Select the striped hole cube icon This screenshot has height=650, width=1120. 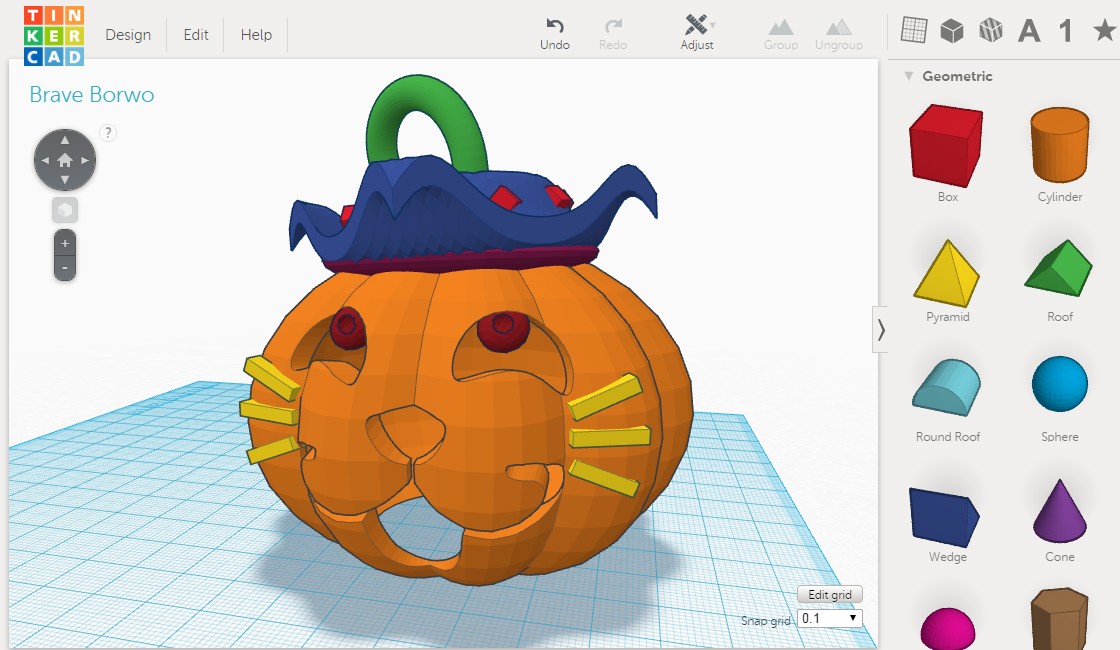coord(991,30)
